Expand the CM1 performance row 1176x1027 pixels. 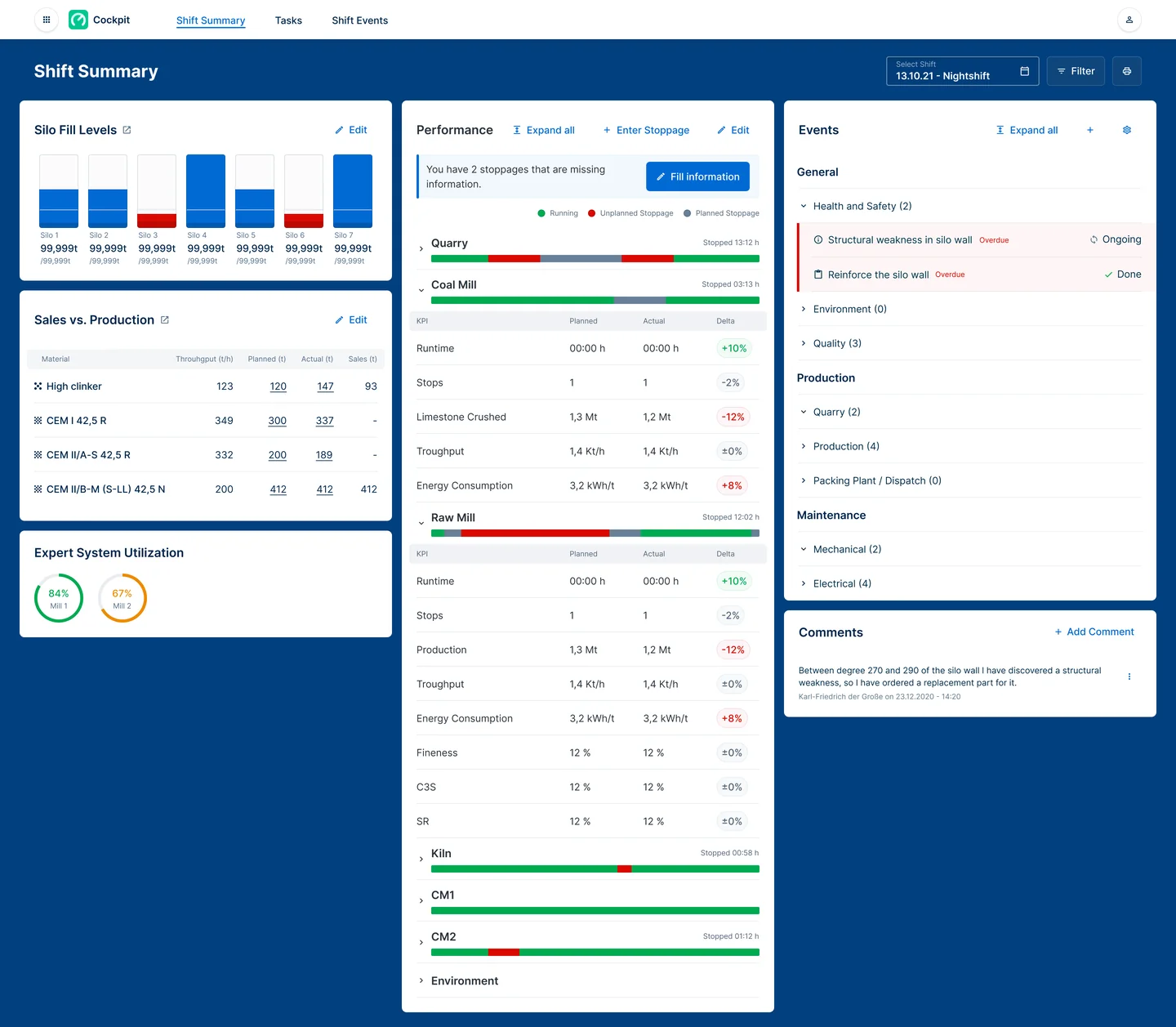coord(421,901)
